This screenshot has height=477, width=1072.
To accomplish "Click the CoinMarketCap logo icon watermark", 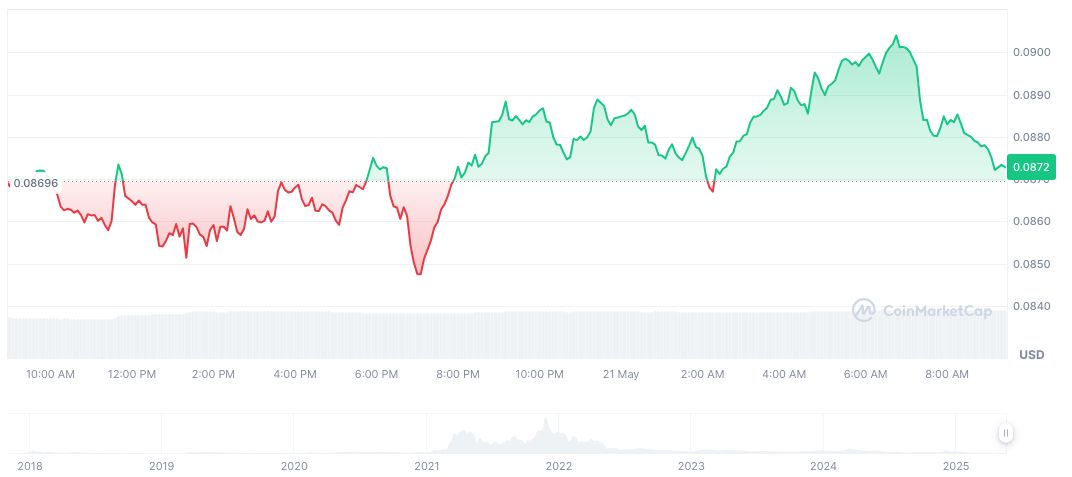I will tap(863, 311).
